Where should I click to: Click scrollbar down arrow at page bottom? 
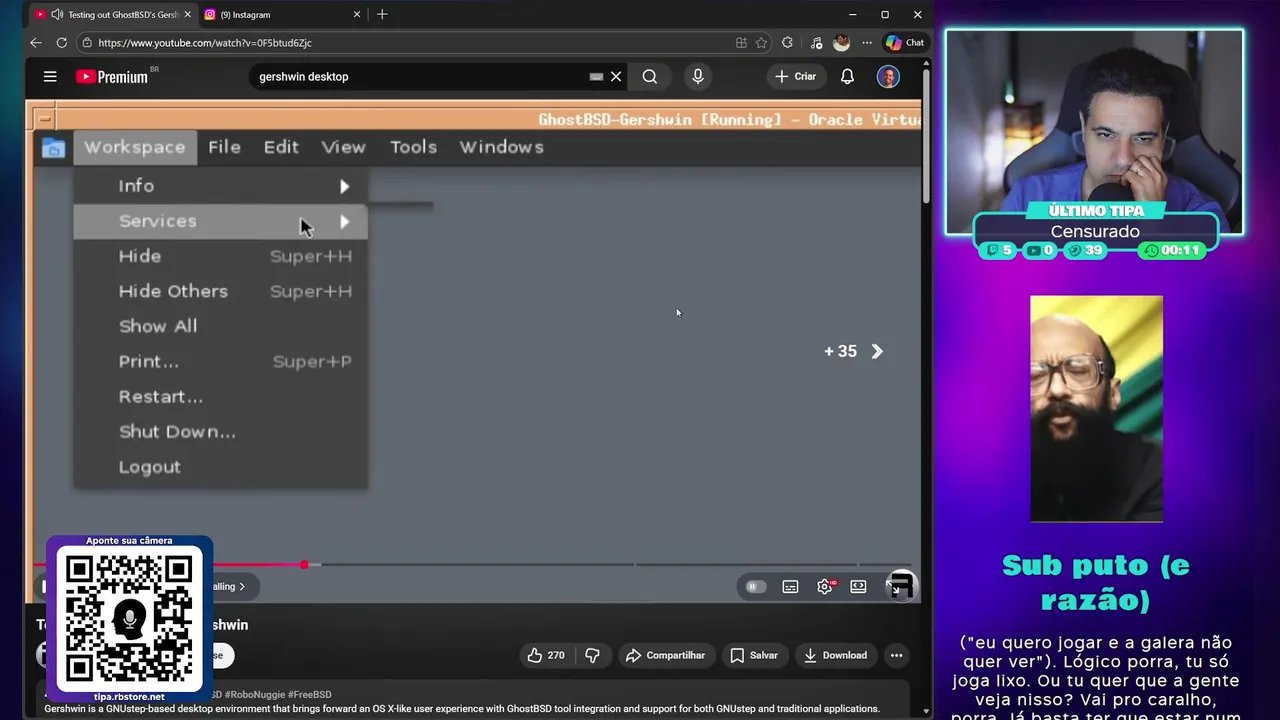[926, 712]
